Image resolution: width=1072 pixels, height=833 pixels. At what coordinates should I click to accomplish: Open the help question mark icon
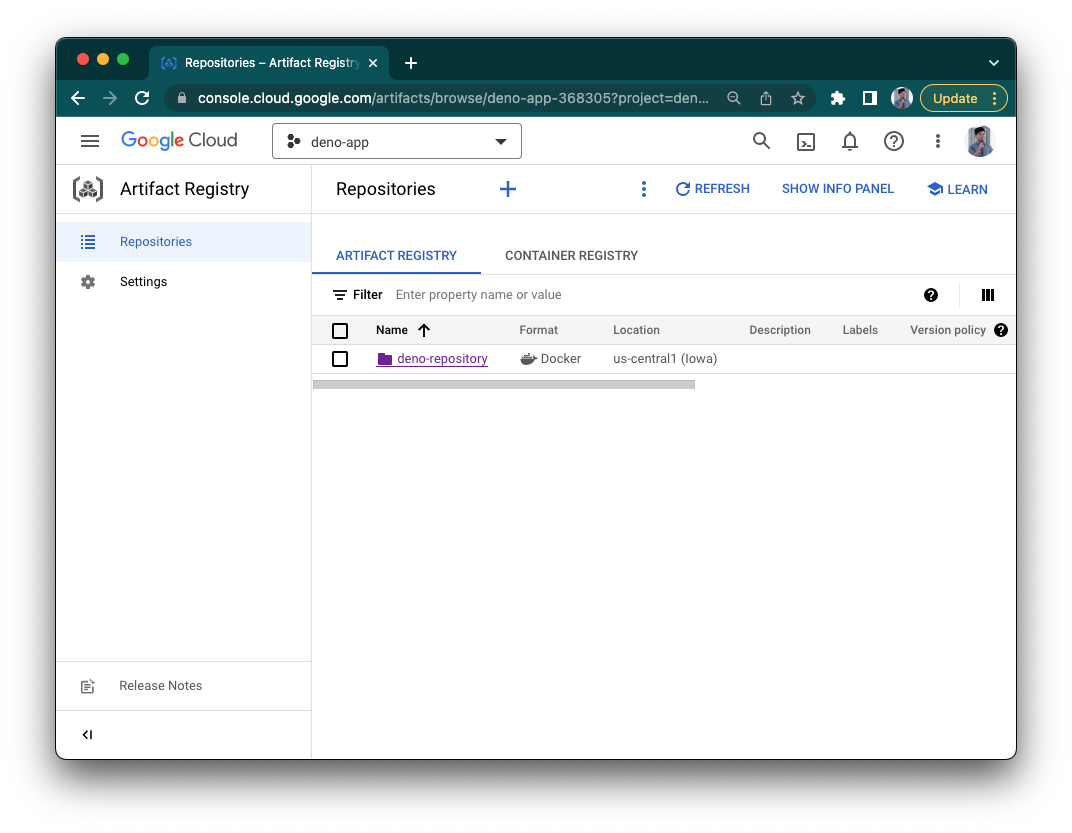(x=893, y=141)
